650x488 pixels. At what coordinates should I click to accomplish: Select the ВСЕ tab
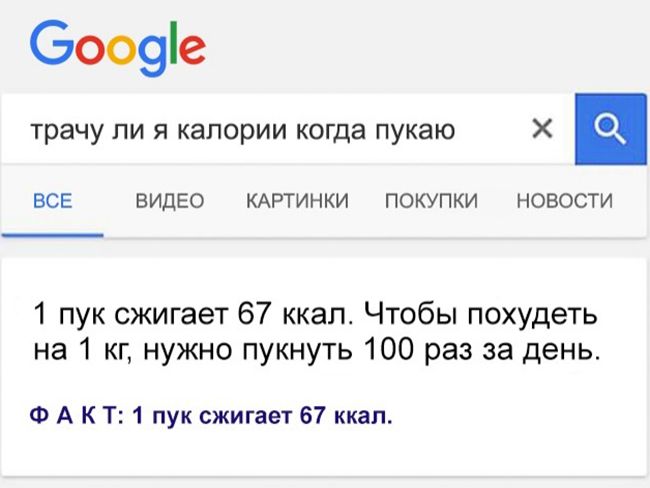[x=53, y=201]
